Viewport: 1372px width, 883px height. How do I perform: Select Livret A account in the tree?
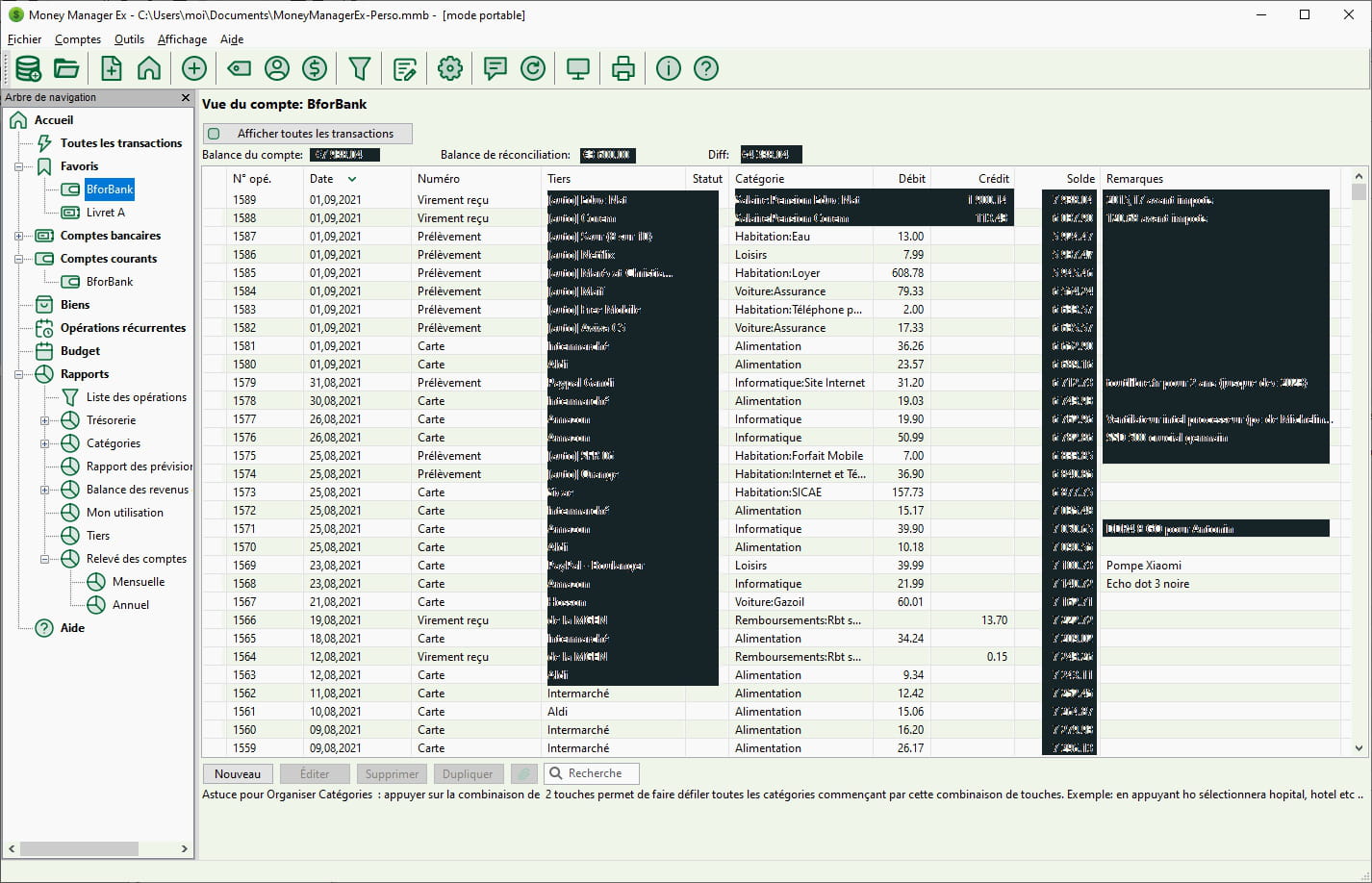tap(105, 213)
